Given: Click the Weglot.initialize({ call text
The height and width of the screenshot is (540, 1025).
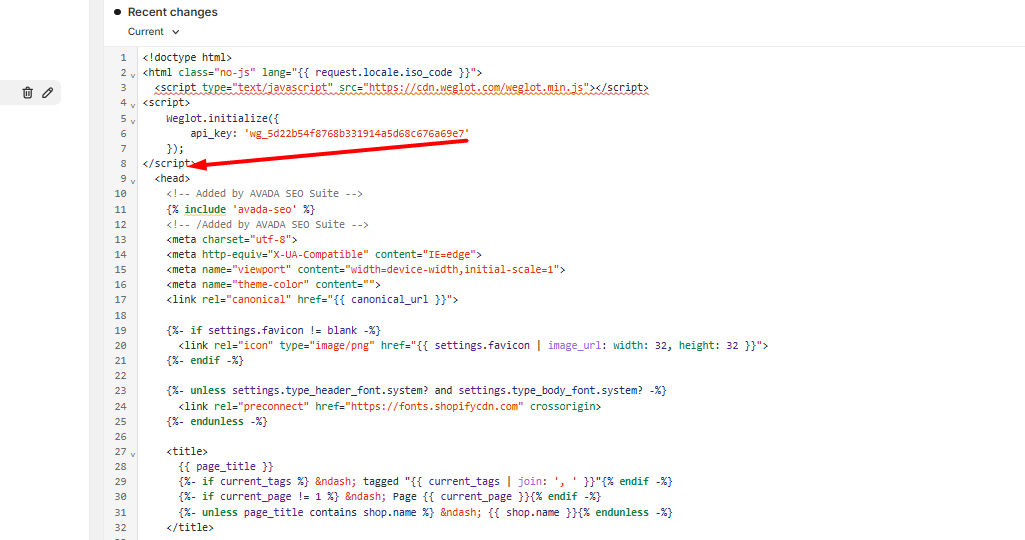Looking at the screenshot, I should click(x=222, y=118).
